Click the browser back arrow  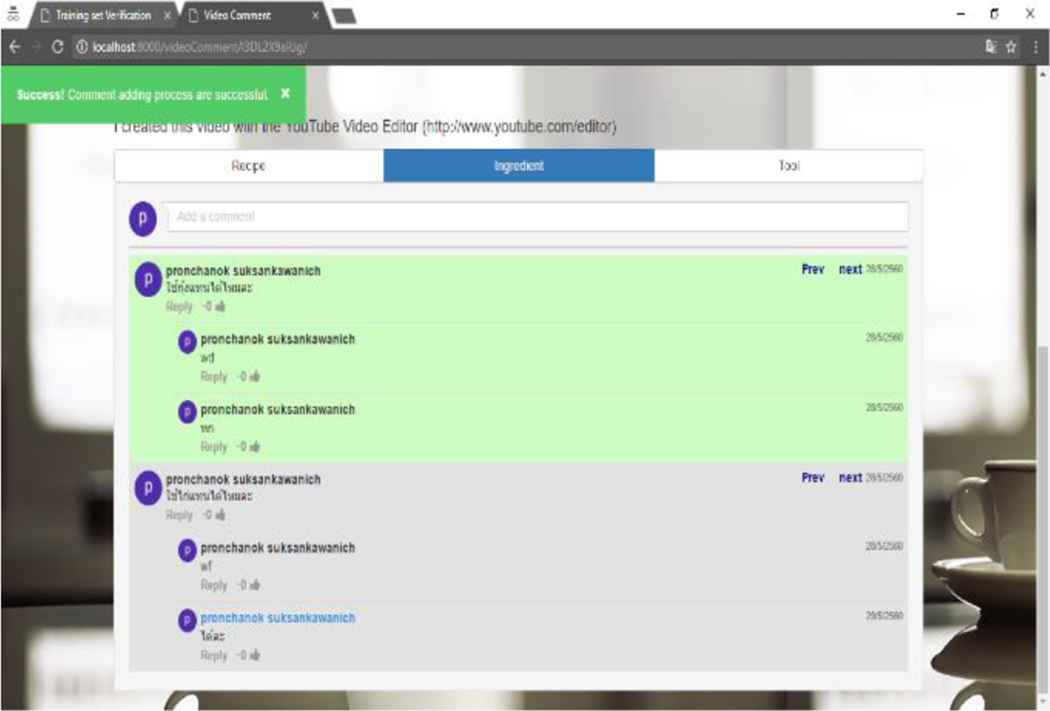(x=14, y=47)
